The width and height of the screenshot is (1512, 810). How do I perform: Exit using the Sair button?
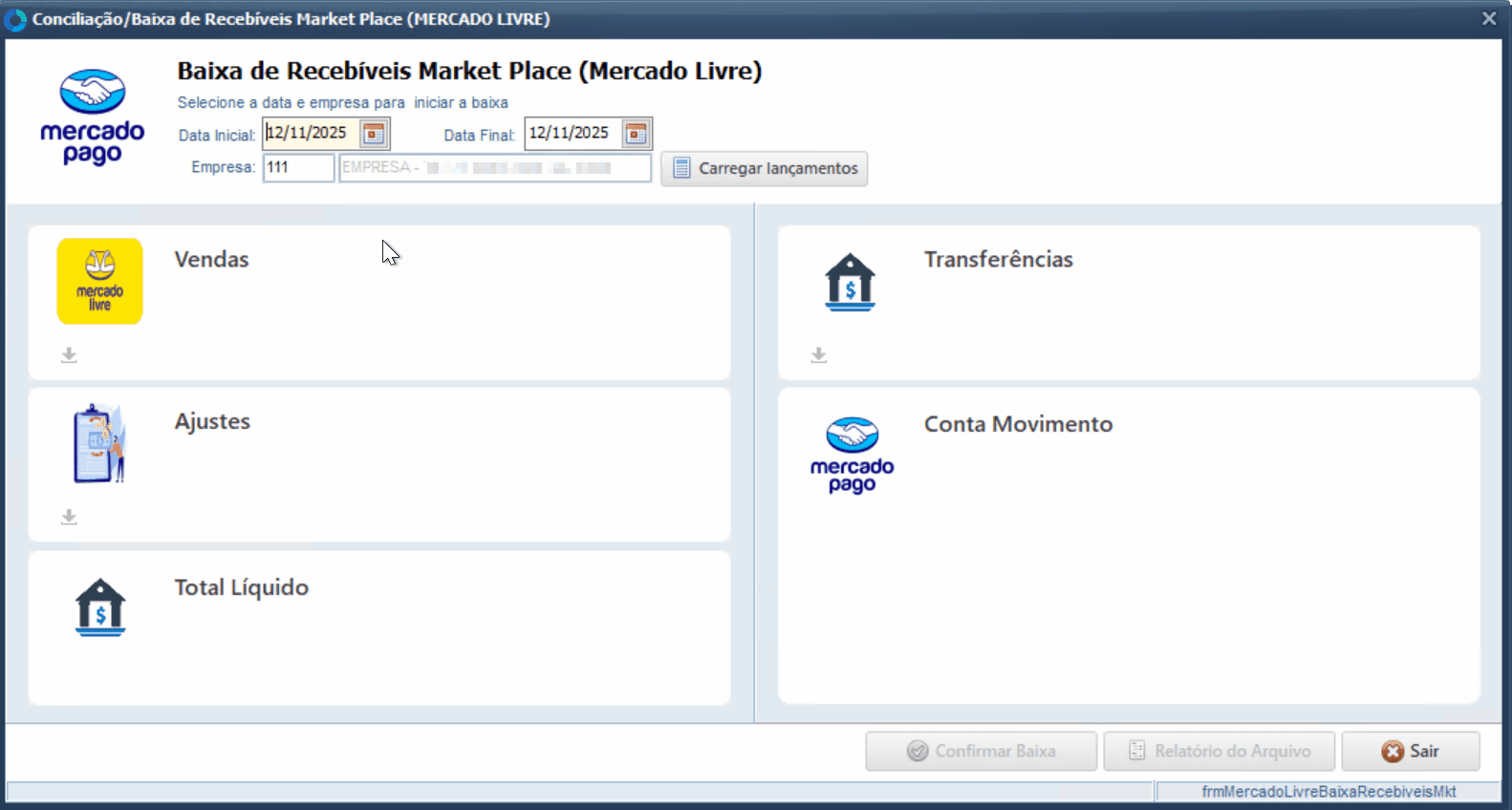click(1410, 751)
